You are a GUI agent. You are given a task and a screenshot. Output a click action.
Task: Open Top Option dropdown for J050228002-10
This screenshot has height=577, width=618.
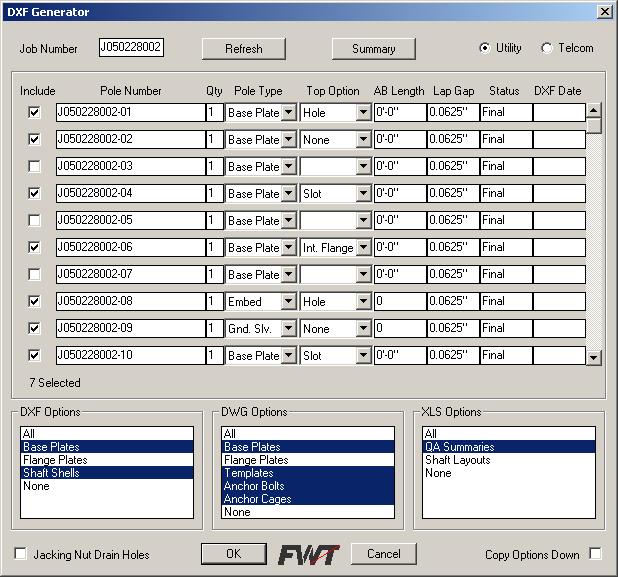363,355
